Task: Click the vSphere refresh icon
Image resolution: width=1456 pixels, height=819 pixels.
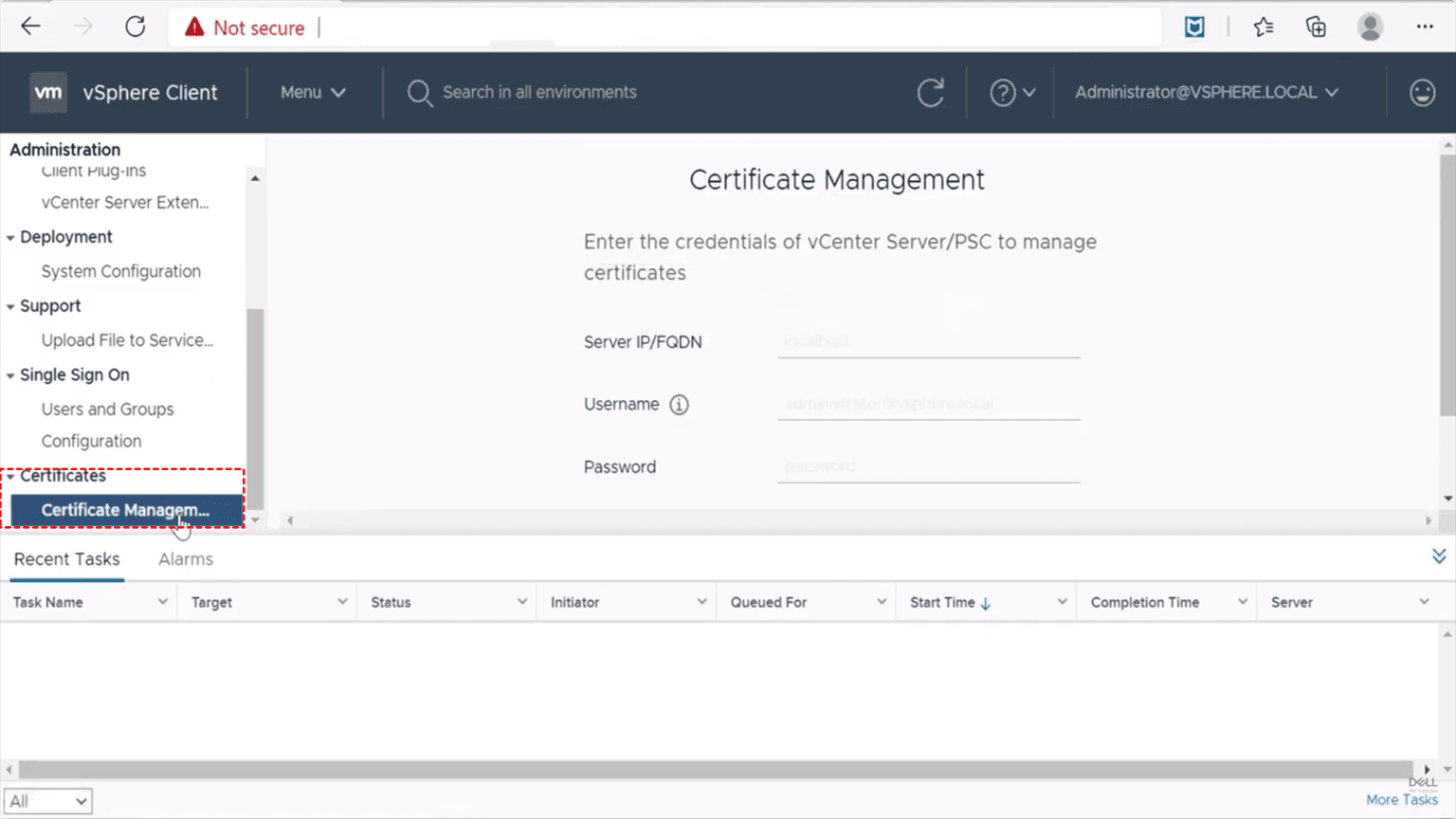Action: coord(930,93)
